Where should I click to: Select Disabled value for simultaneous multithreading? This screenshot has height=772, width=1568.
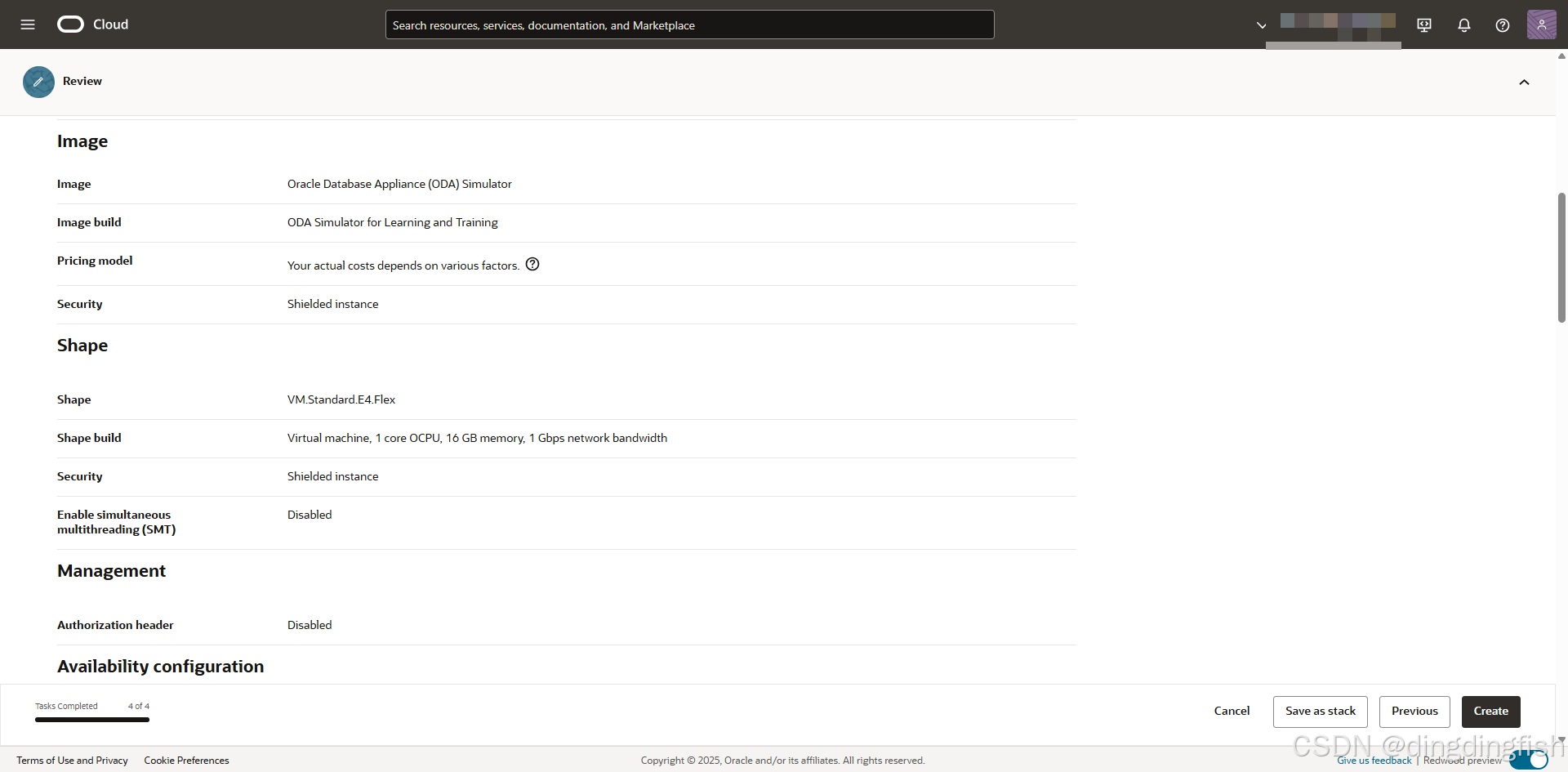coord(310,515)
